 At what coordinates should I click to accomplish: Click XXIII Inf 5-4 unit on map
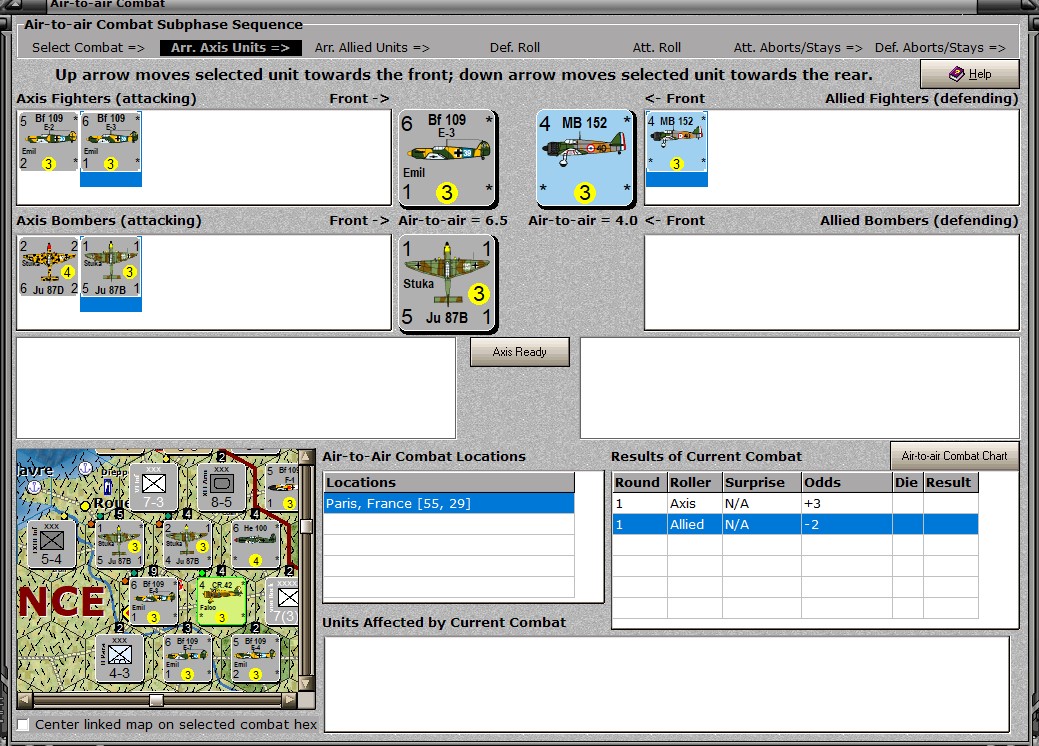tap(52, 545)
